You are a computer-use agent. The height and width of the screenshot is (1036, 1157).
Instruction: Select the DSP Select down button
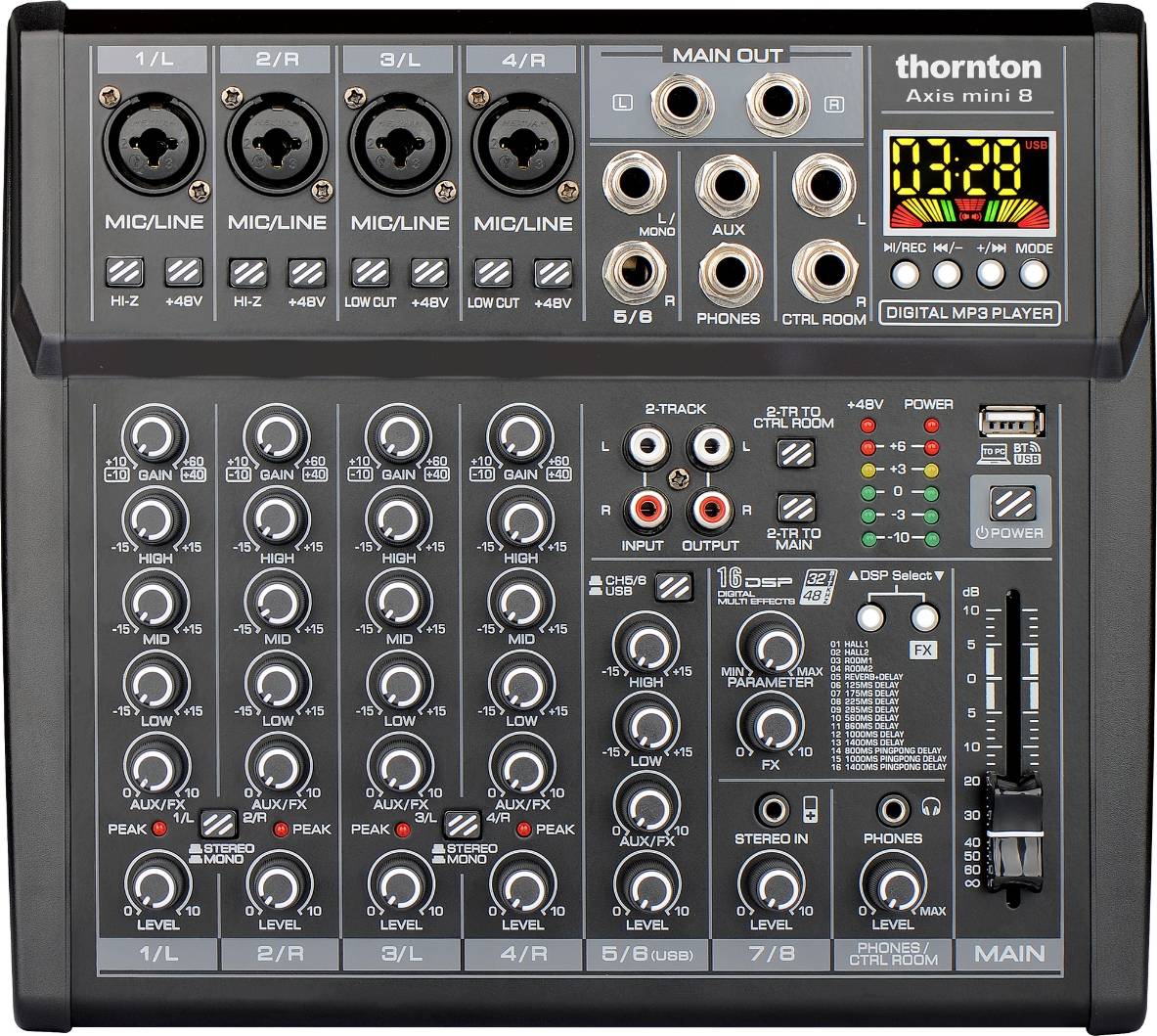point(924,617)
